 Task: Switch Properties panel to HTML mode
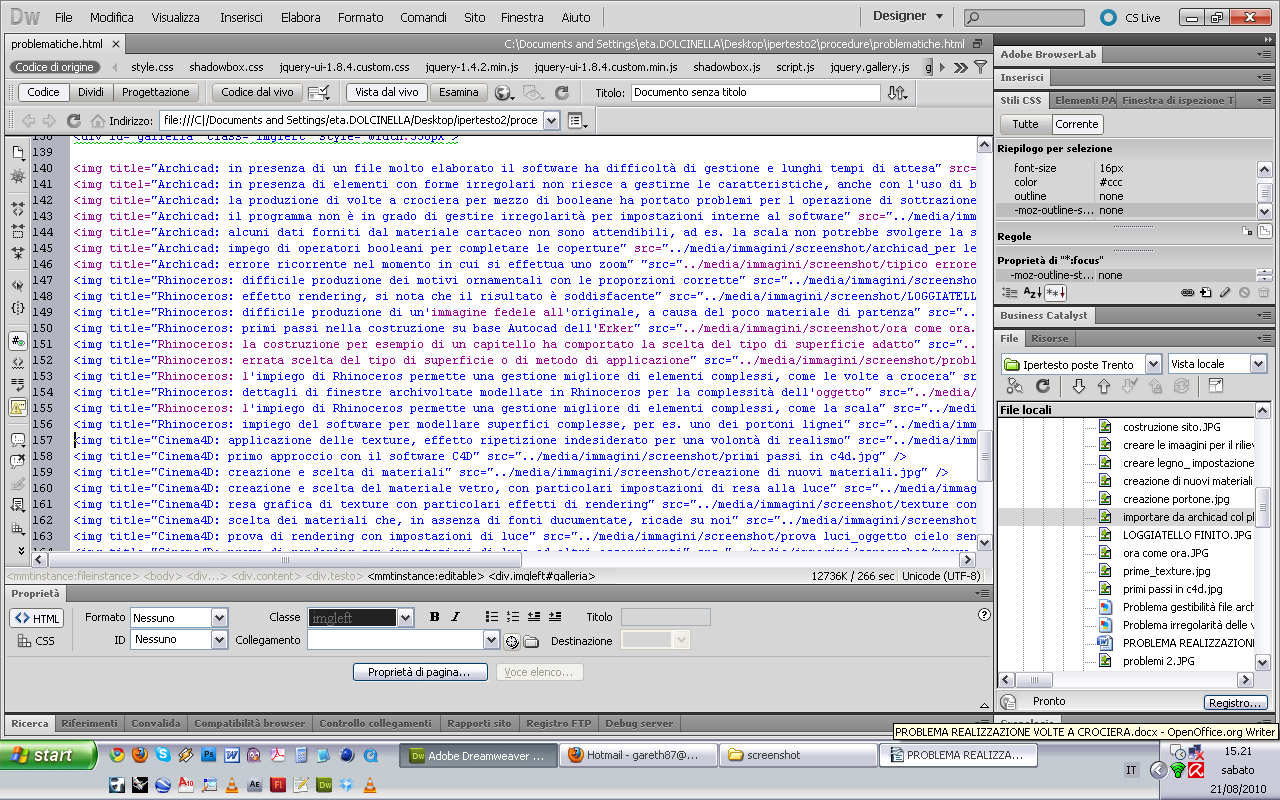[37, 618]
